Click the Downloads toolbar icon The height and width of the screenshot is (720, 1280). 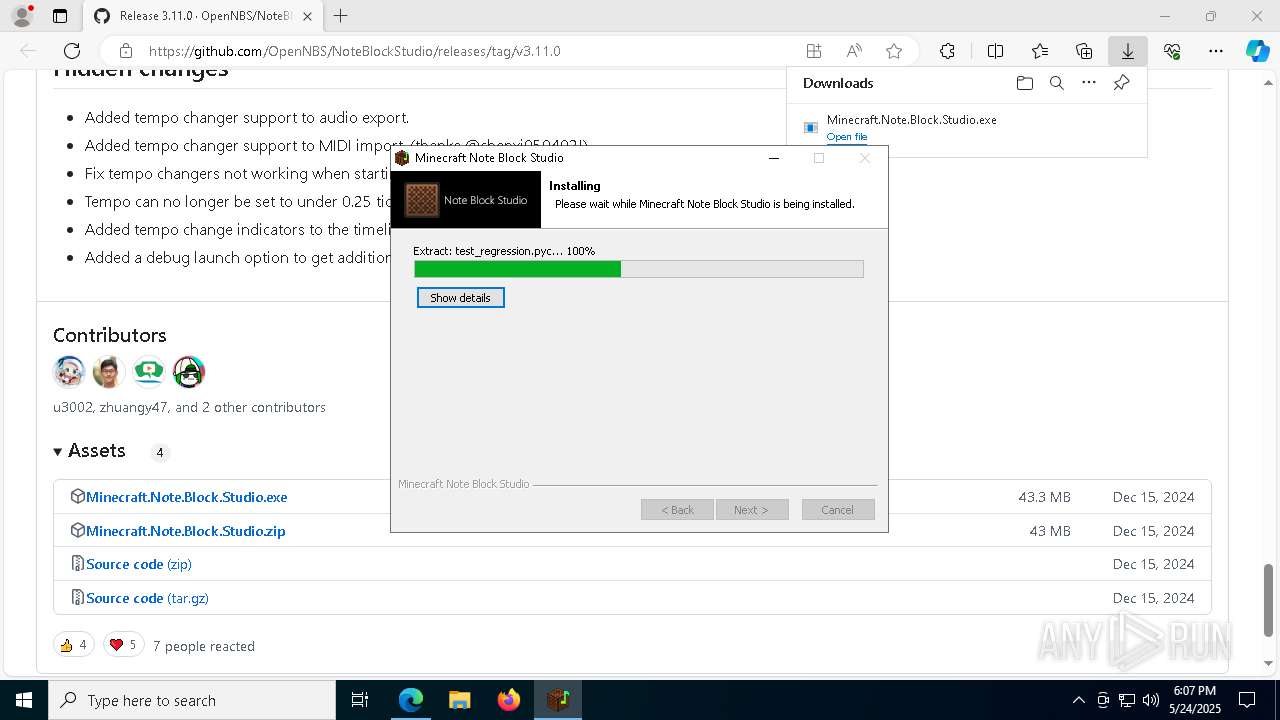[x=1128, y=51]
